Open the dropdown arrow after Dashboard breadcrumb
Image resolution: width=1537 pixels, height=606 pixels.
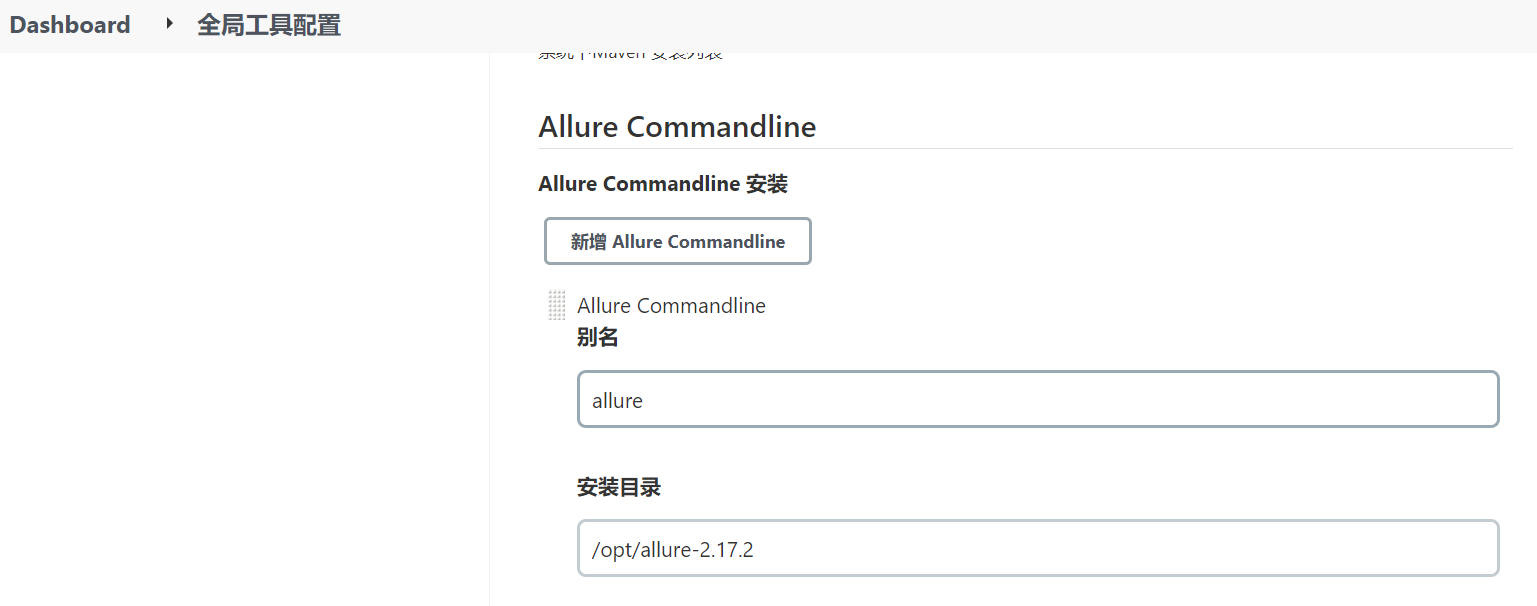click(x=169, y=23)
